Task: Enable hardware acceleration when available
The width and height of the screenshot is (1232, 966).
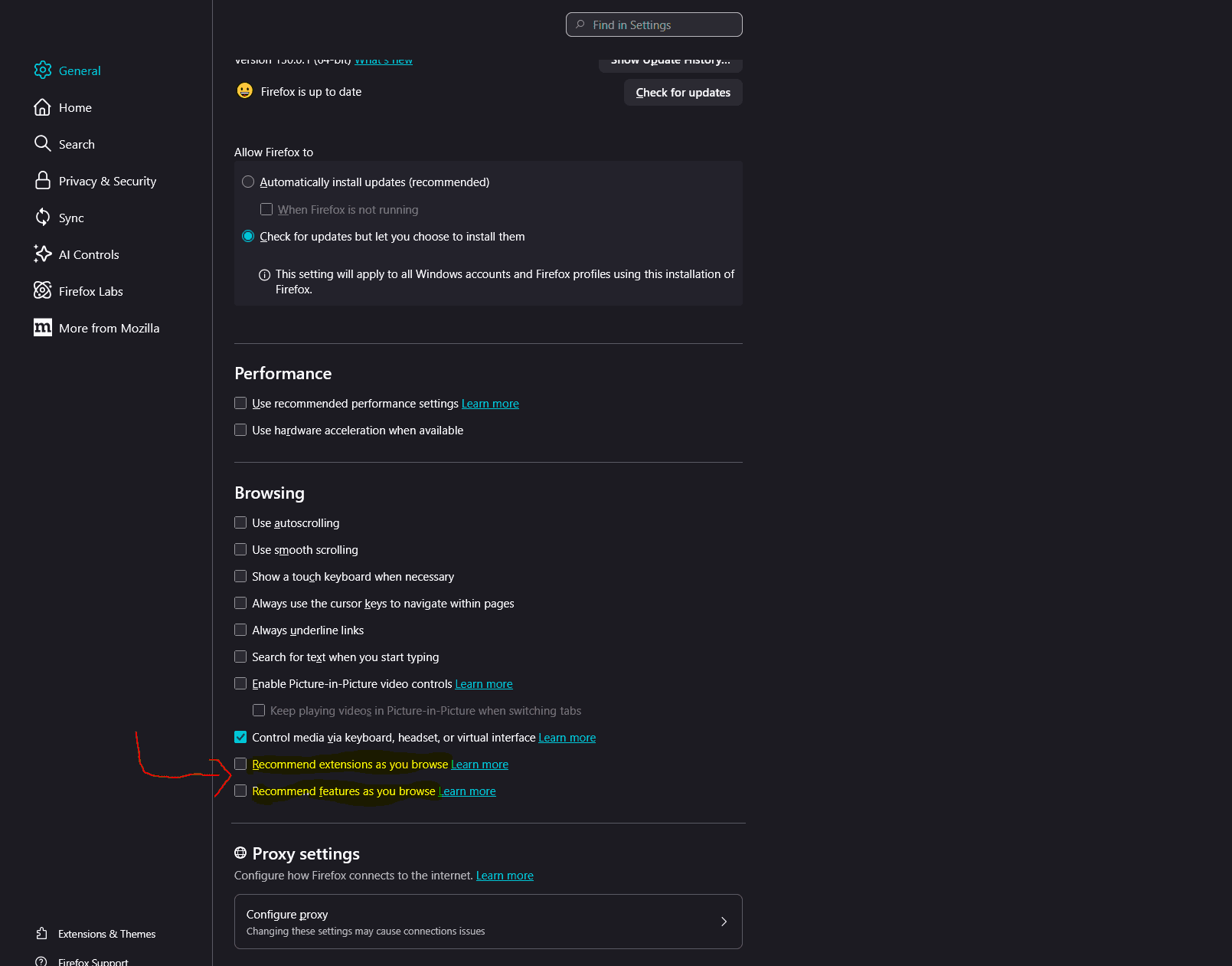Action: click(x=240, y=430)
